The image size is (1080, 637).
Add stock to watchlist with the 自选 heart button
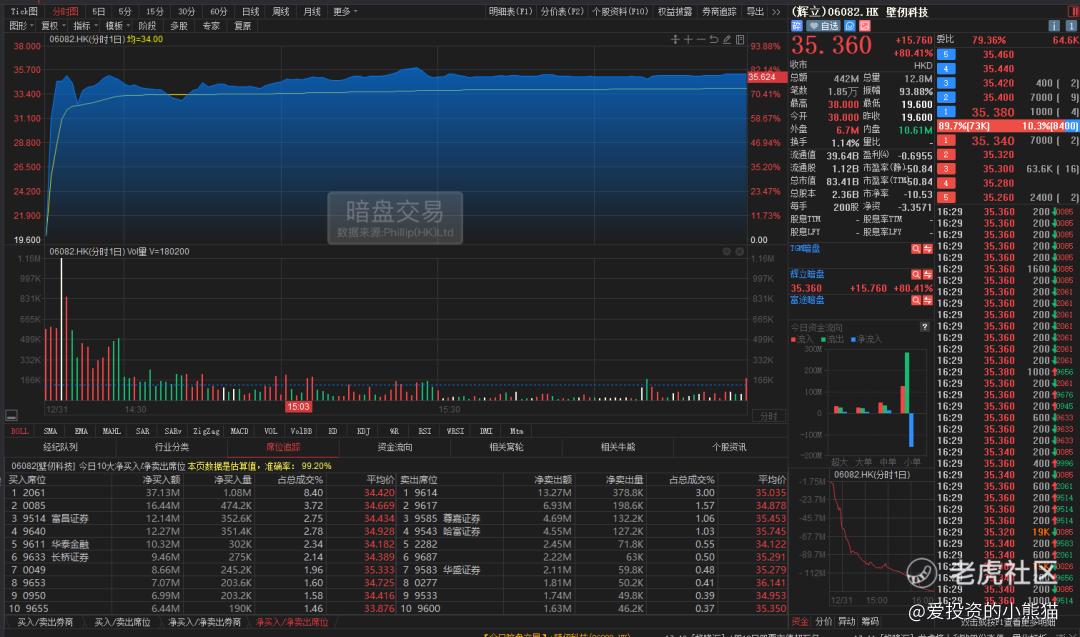click(x=824, y=26)
